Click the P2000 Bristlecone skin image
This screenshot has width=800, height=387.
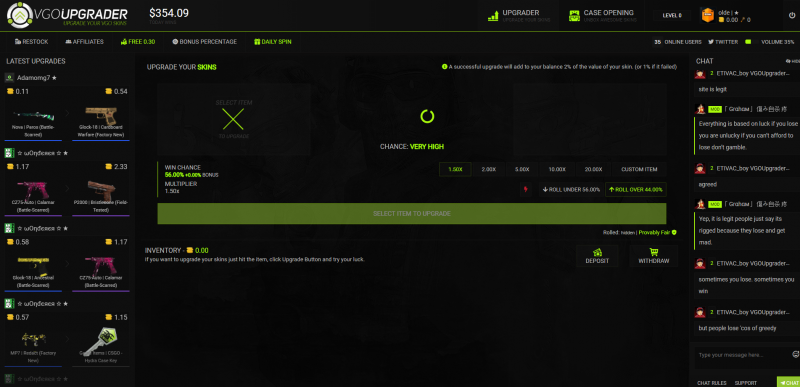pos(101,190)
